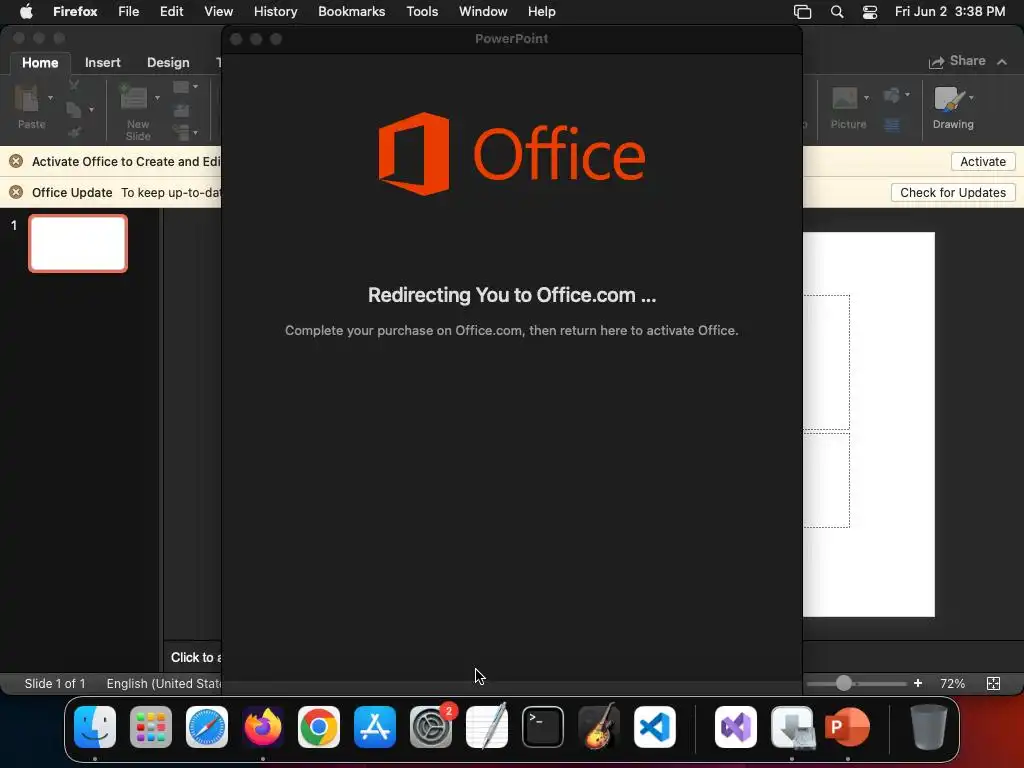
Task: Open the View menu
Action: pyautogui.click(x=218, y=11)
